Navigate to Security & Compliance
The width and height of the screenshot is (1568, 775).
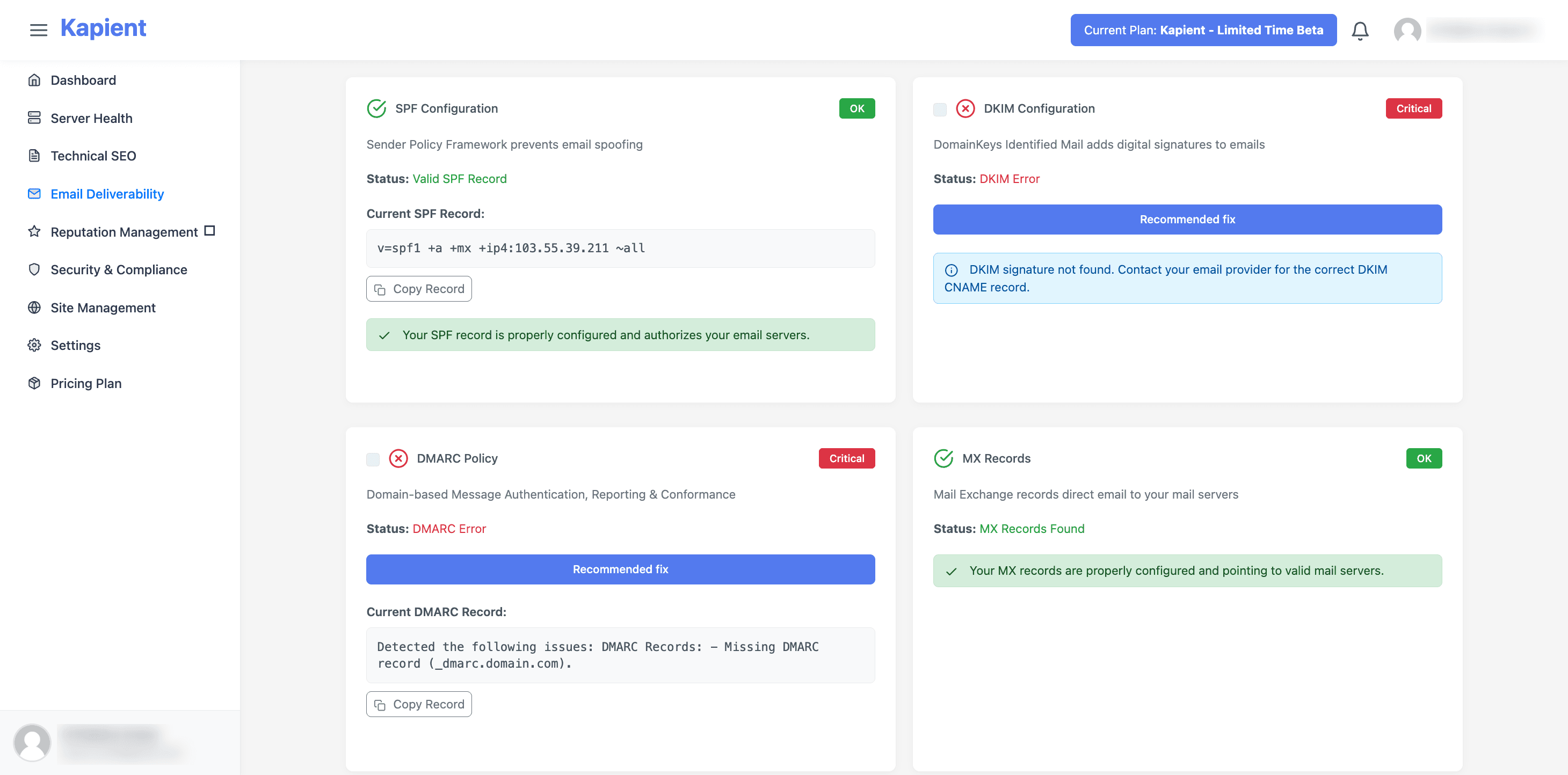click(119, 269)
